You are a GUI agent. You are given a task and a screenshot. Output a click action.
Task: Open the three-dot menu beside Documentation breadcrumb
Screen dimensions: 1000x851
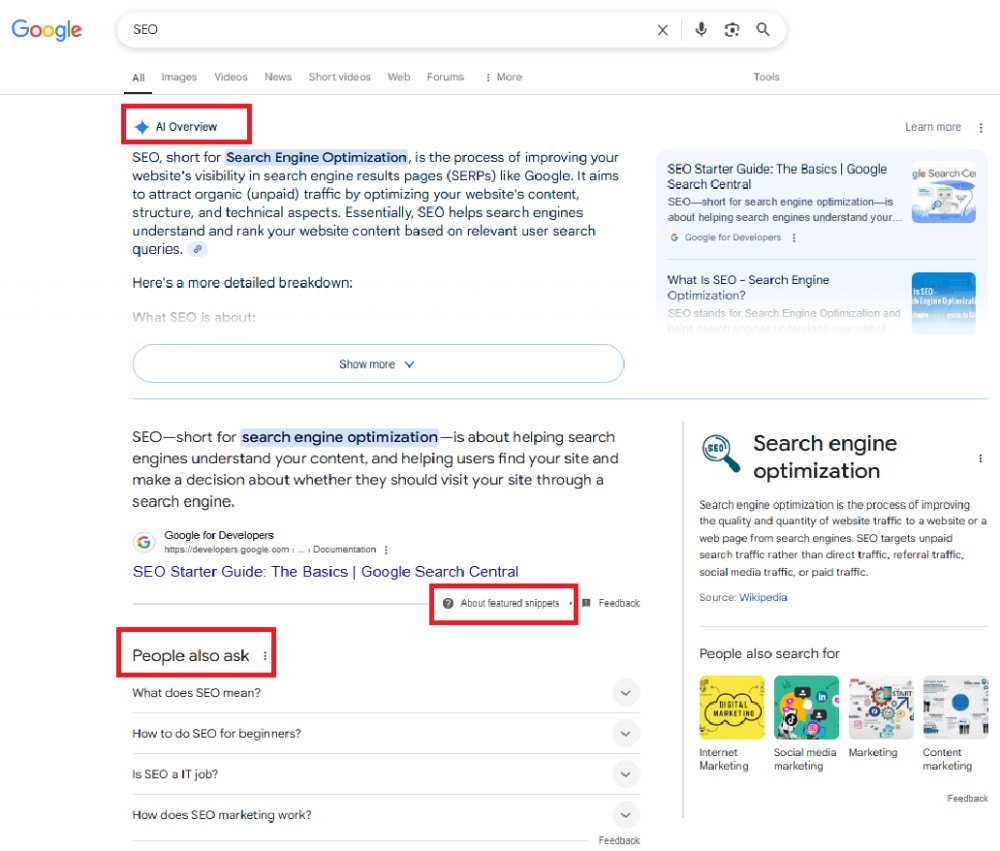386,549
